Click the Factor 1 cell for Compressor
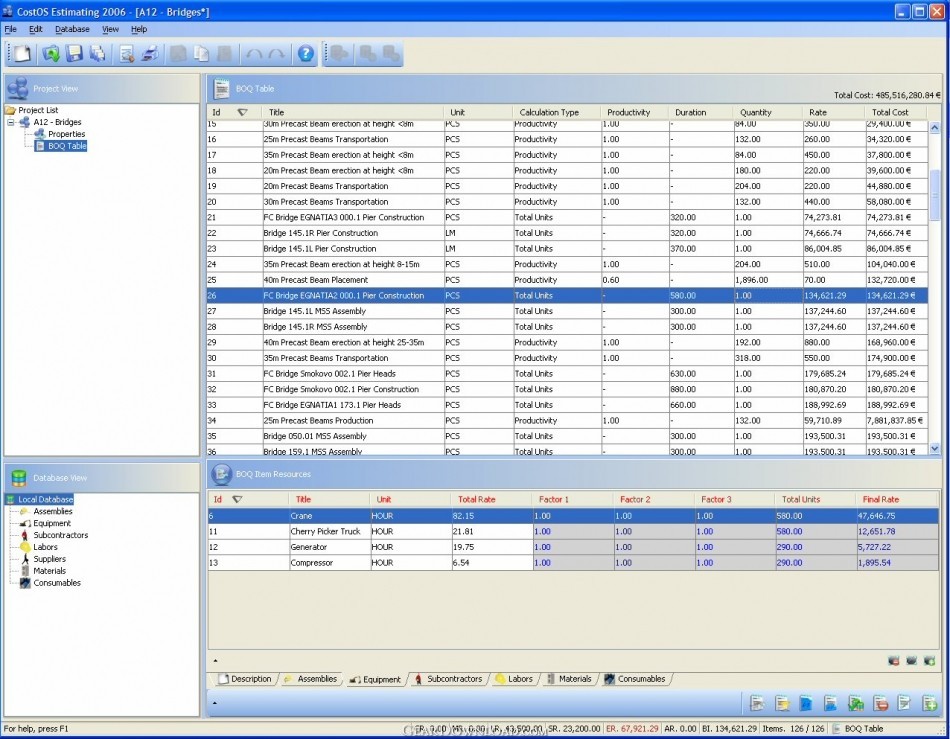Viewport: 950px width, 739px height. [x=573, y=563]
